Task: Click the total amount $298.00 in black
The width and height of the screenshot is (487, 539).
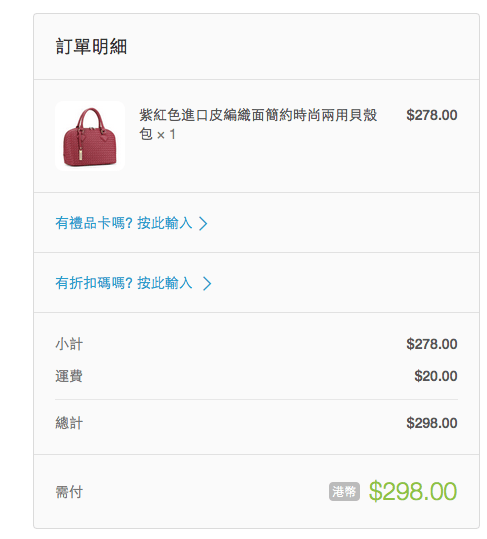Action: coord(432,423)
